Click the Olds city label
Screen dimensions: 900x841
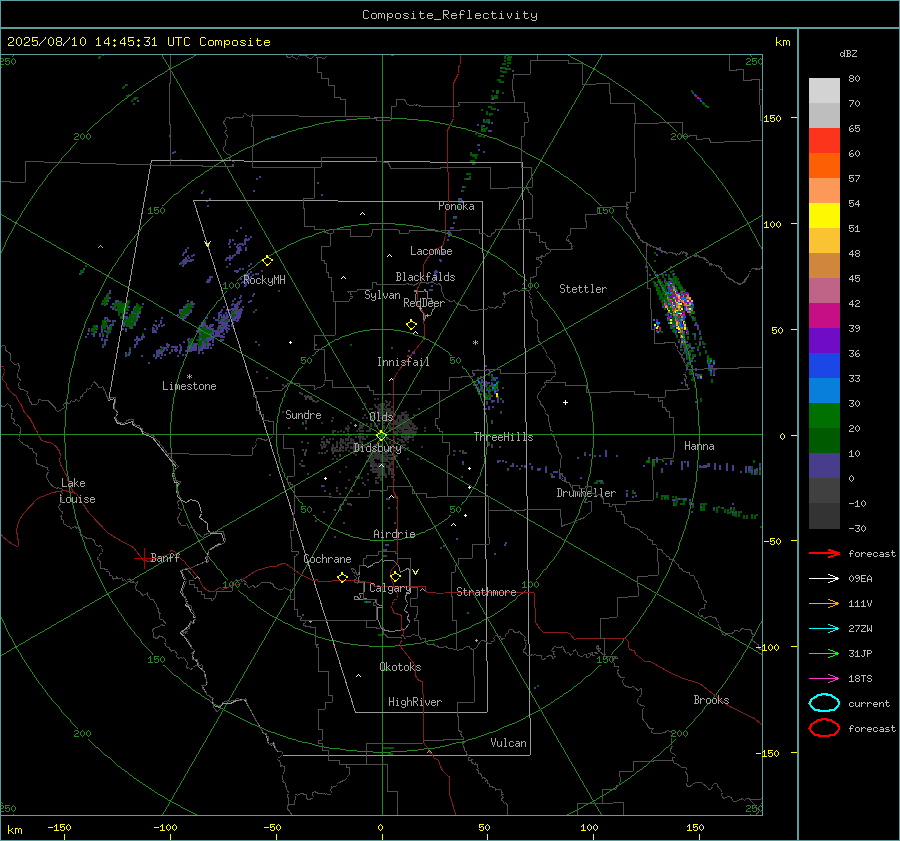point(381,417)
